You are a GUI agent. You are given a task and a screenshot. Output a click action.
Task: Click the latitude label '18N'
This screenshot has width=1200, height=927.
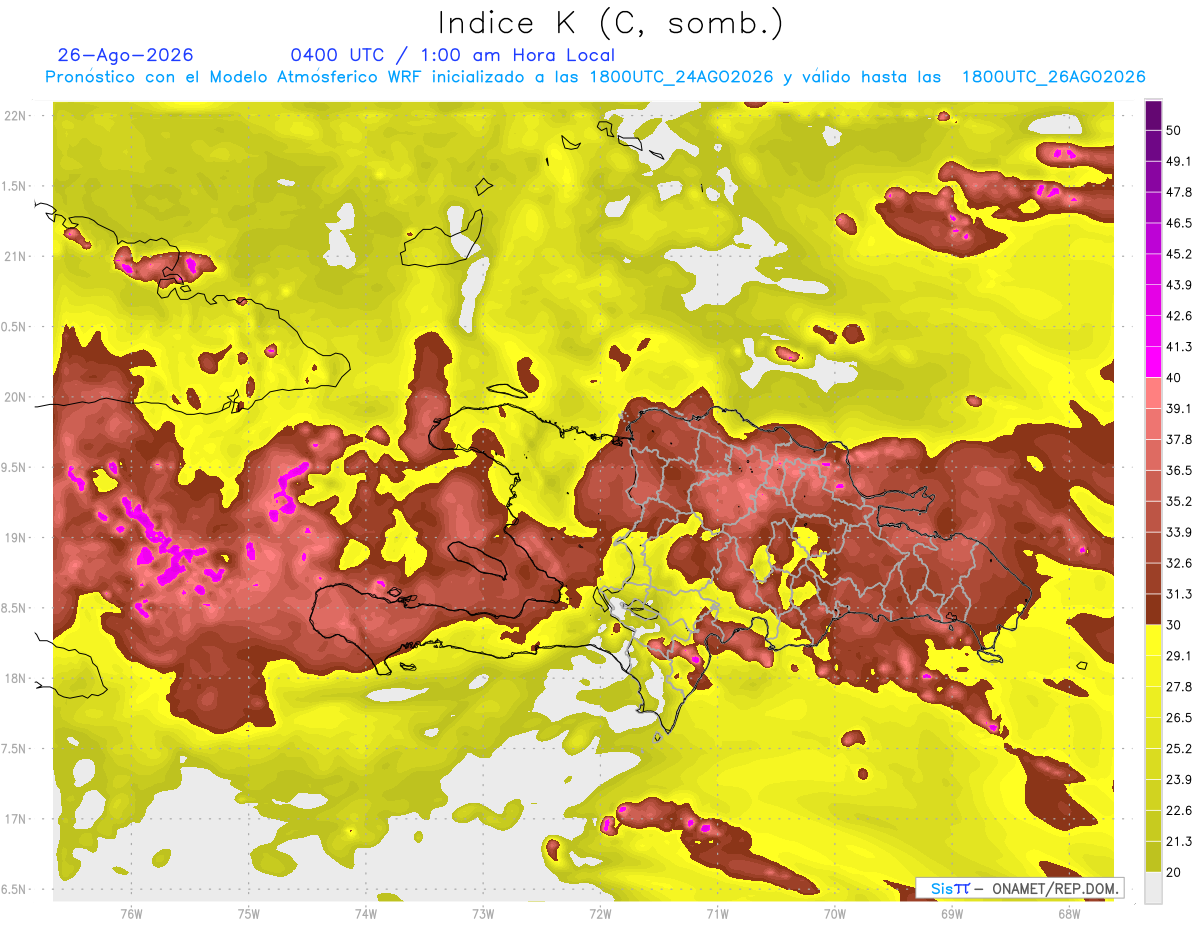(14, 678)
